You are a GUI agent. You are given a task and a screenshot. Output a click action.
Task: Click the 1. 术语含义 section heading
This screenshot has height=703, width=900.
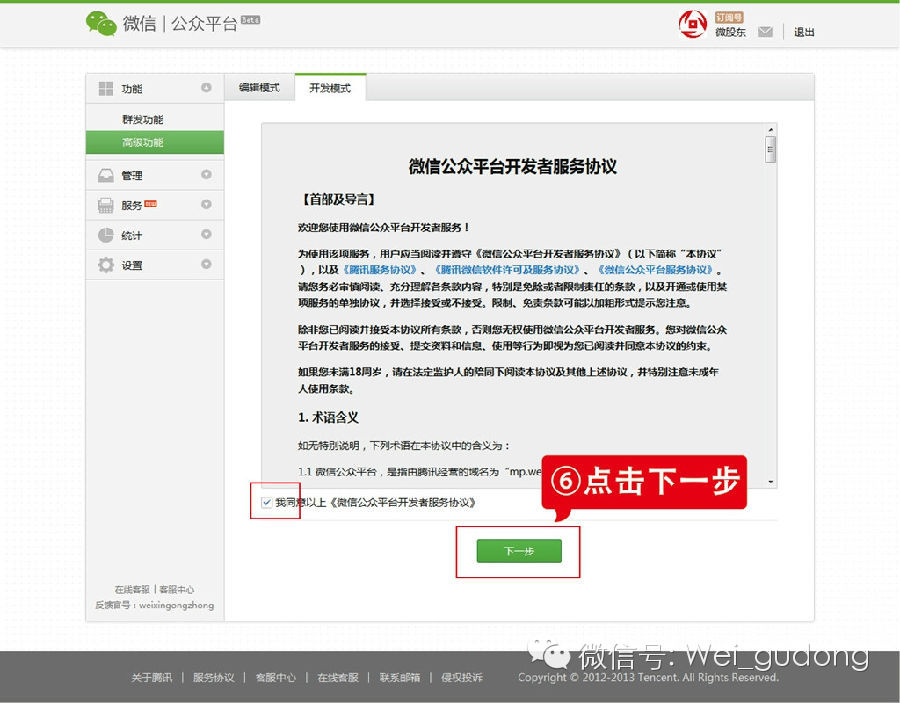pos(328,417)
